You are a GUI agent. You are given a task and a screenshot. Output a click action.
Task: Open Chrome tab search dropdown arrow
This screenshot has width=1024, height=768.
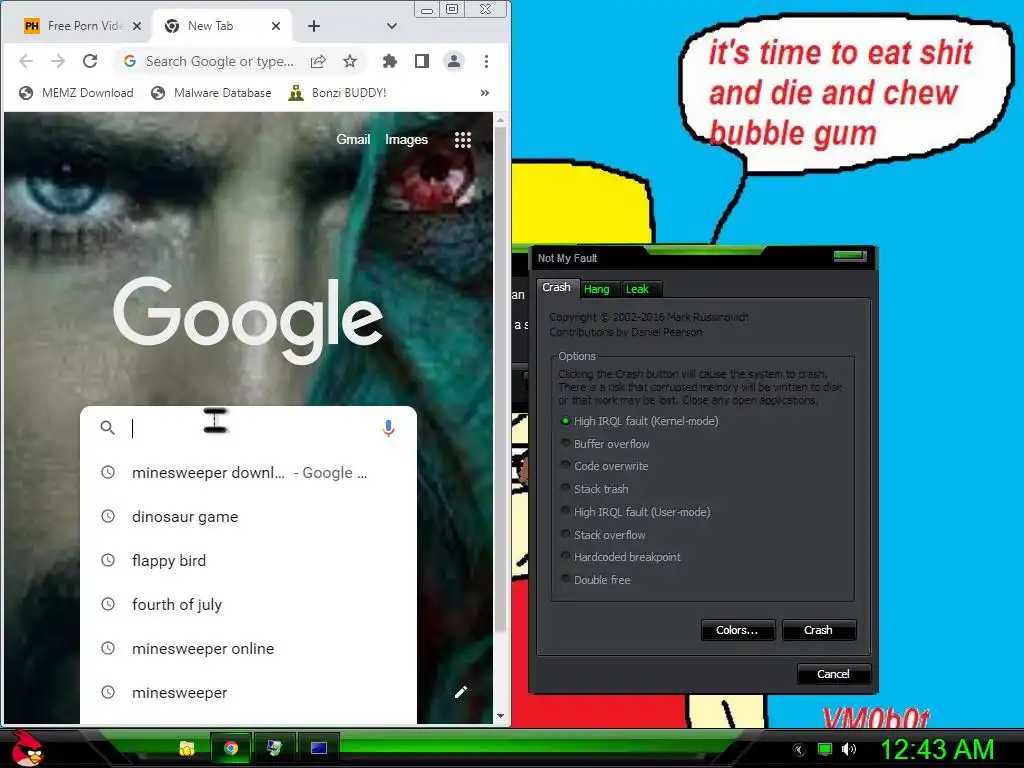(x=392, y=26)
